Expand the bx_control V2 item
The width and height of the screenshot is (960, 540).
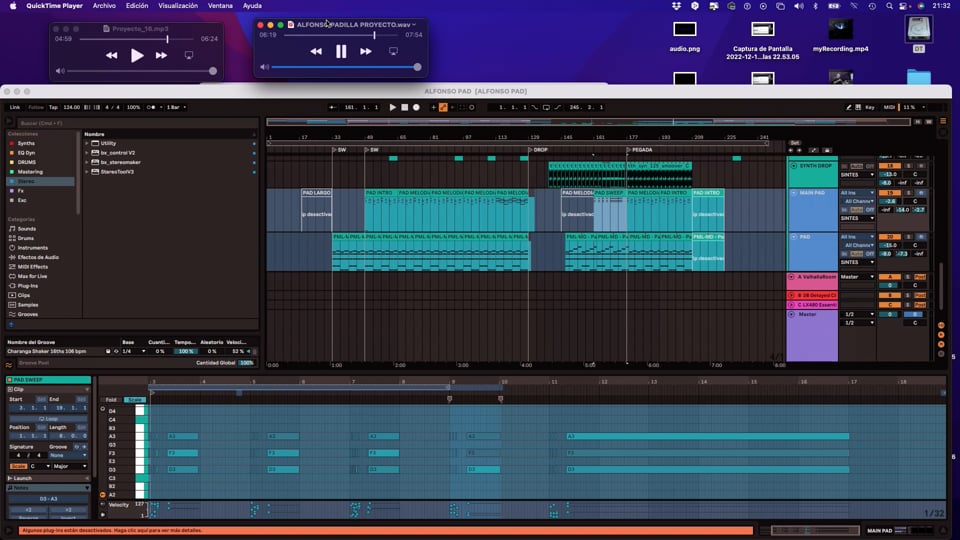coord(87,152)
